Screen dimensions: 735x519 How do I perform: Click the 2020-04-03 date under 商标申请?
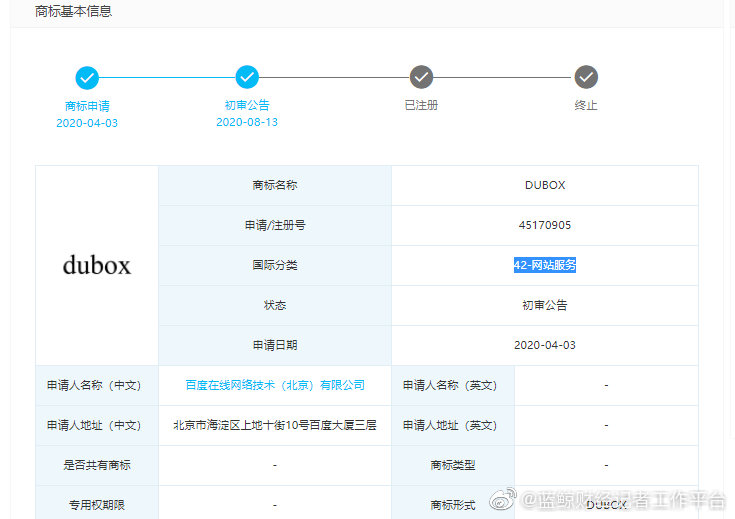click(x=87, y=123)
